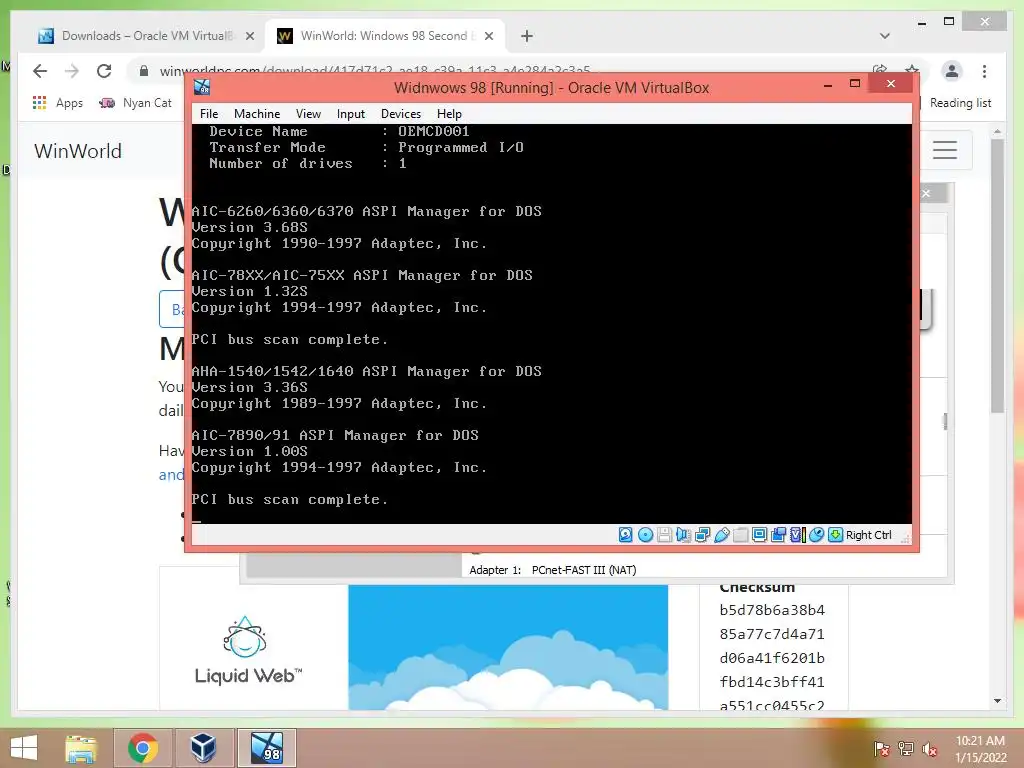Open the Windows Start button
The width and height of the screenshot is (1024, 768).
[24, 748]
